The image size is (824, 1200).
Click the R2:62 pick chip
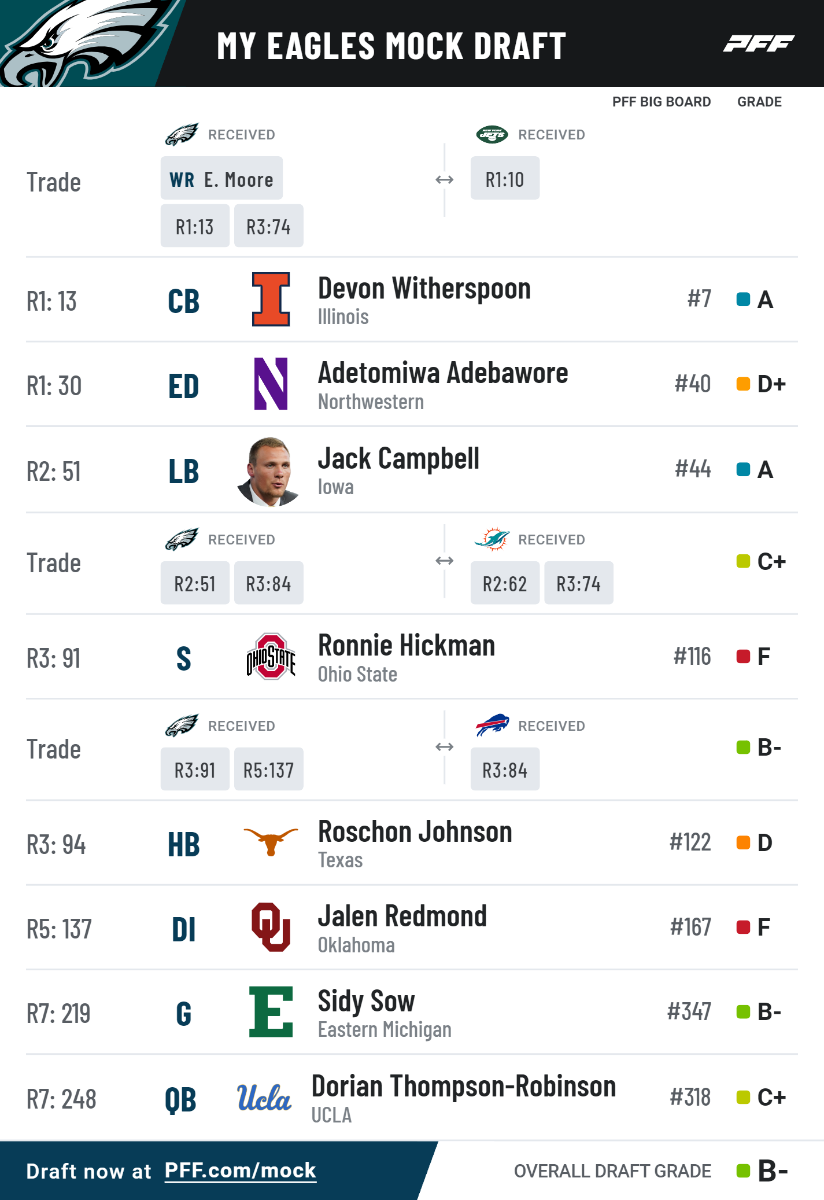point(505,584)
